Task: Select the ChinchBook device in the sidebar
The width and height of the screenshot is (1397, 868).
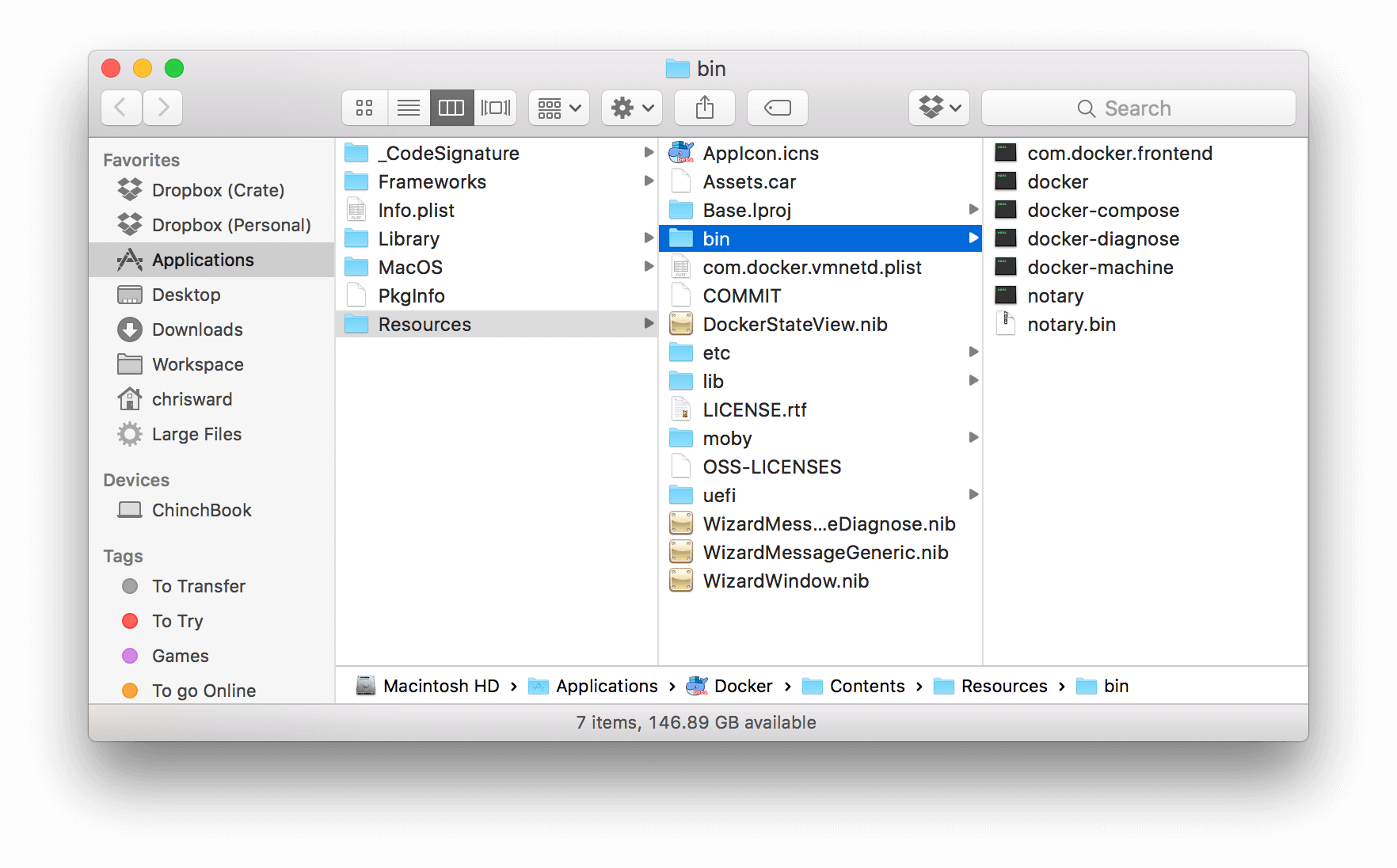Action: click(x=201, y=510)
